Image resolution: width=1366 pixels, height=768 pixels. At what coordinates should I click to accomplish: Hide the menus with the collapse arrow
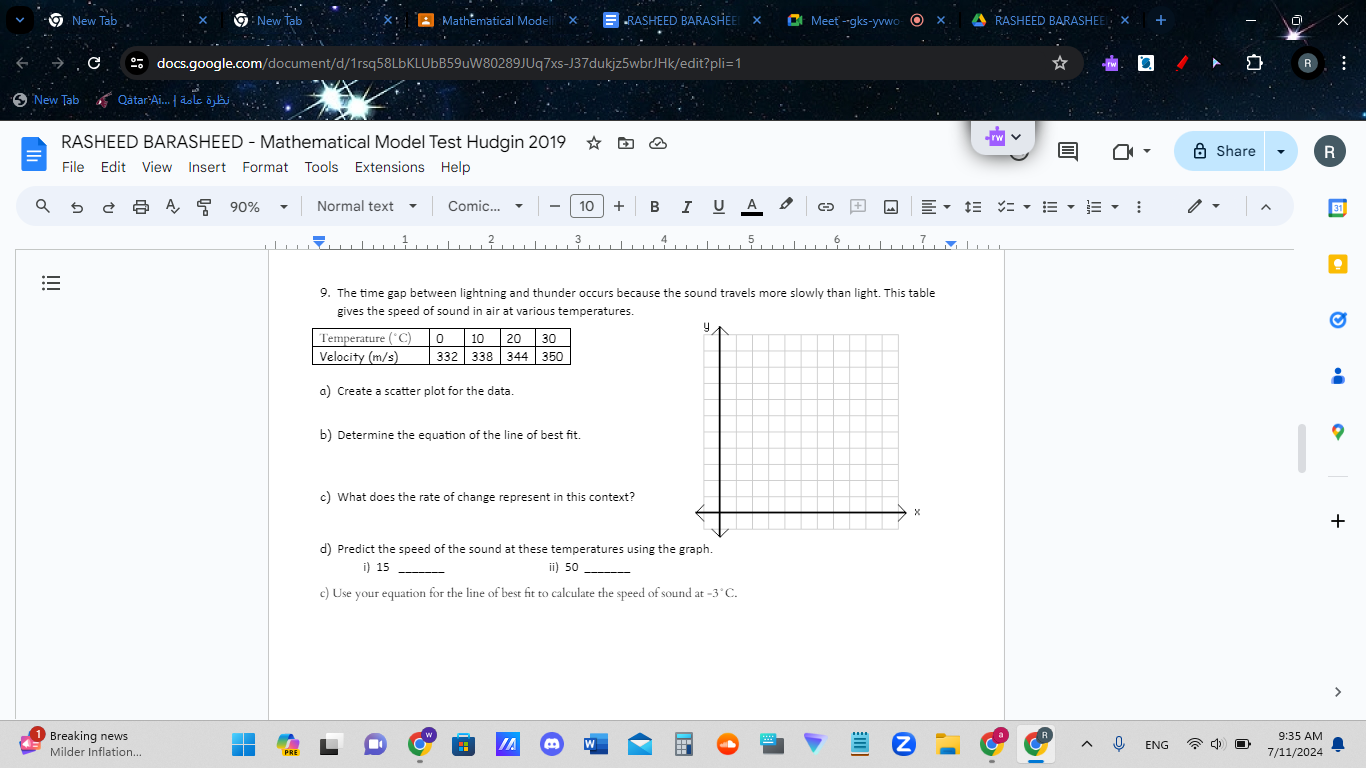pyautogui.click(x=1265, y=206)
